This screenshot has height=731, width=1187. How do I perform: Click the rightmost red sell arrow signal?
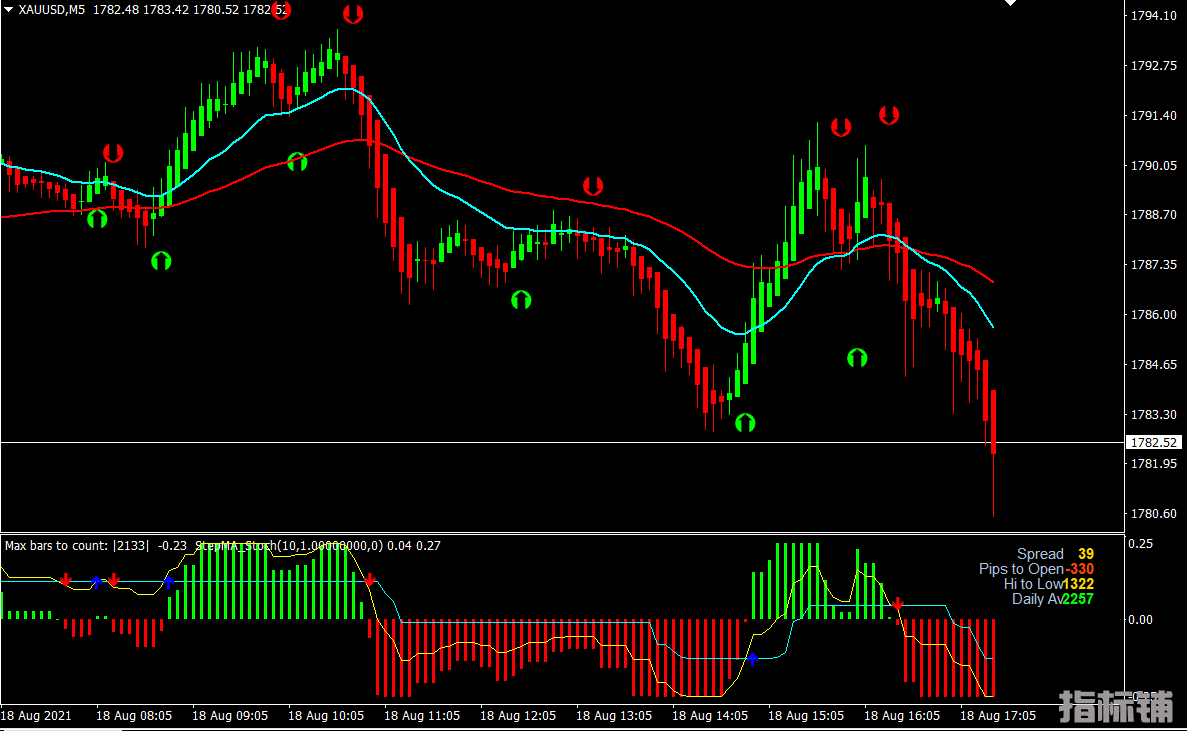[x=889, y=115]
